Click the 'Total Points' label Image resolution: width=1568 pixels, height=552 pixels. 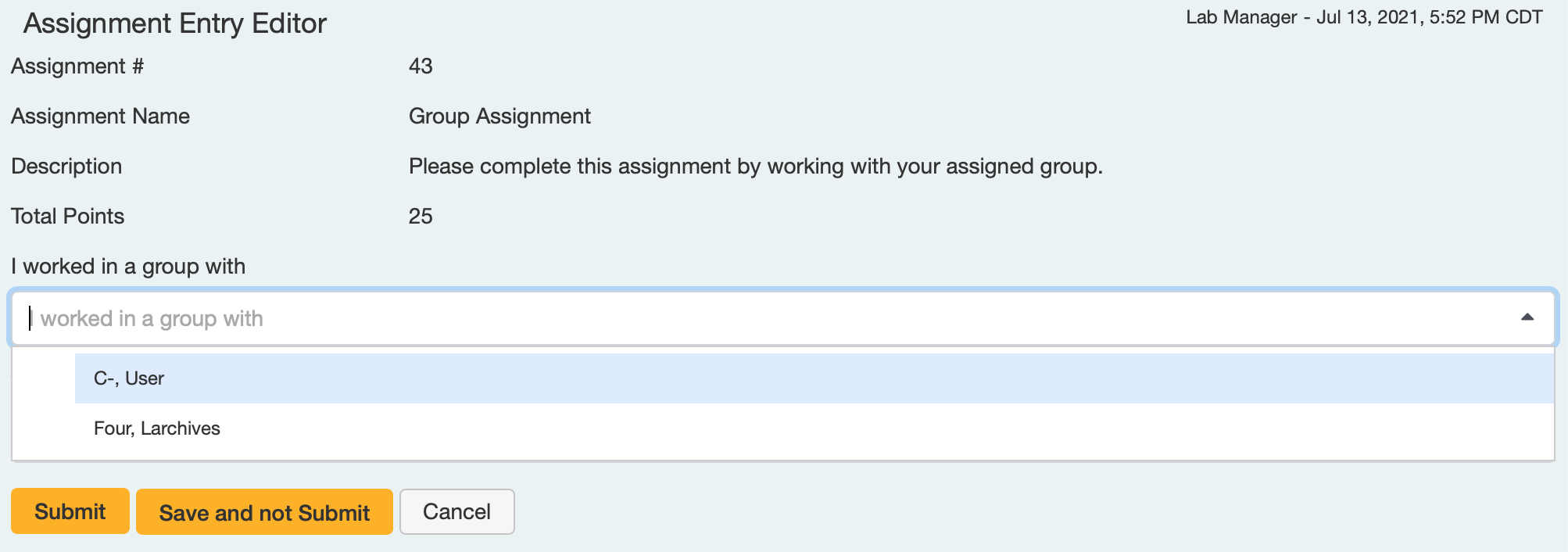68,217
